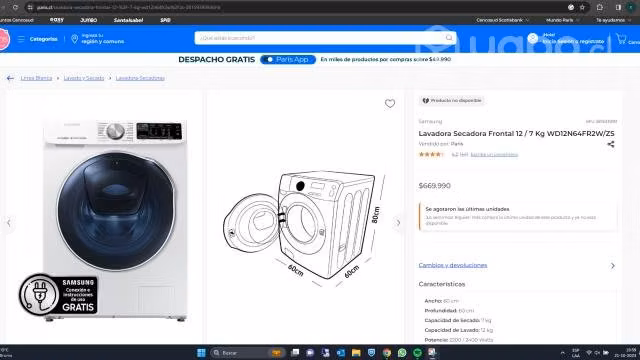The height and width of the screenshot is (360, 640).
Task: Open the browser extensions puzzle icon
Action: [600, 7]
